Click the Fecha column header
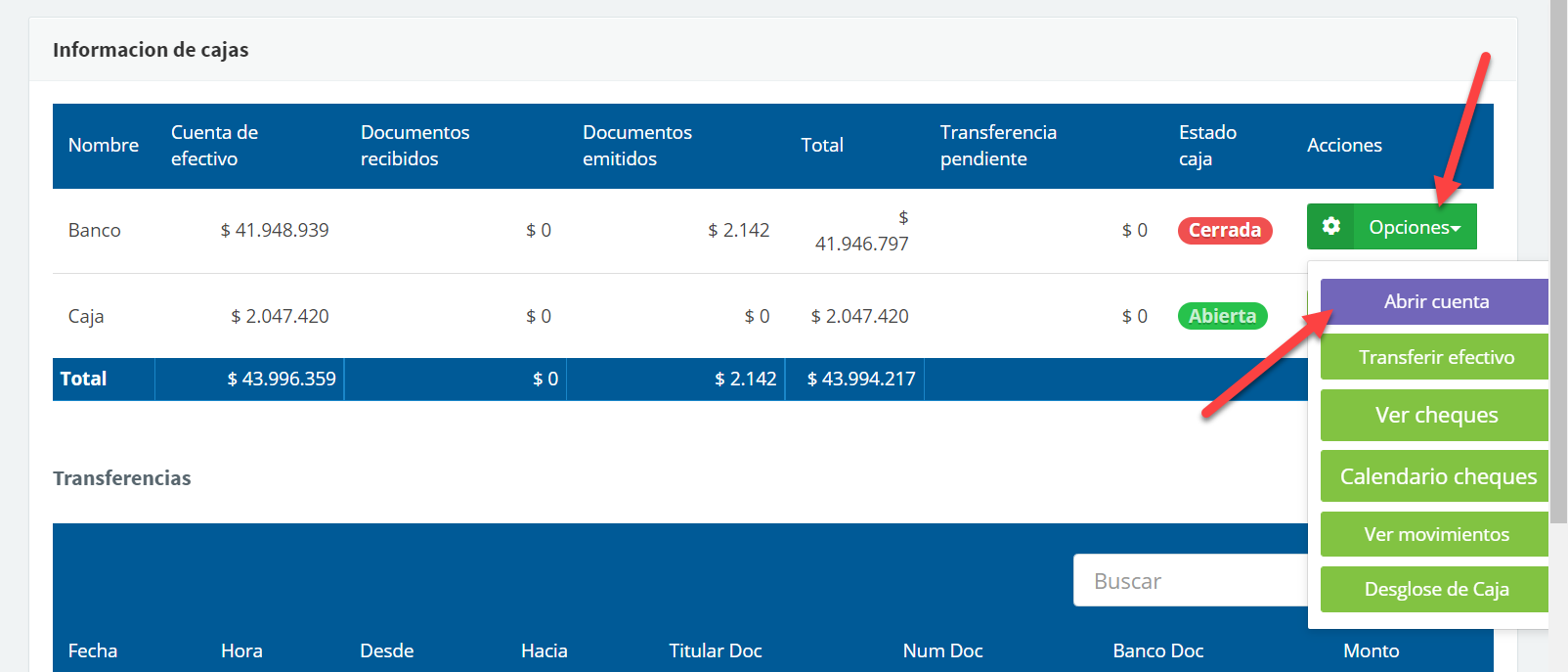The width and height of the screenshot is (1568, 672). click(93, 650)
